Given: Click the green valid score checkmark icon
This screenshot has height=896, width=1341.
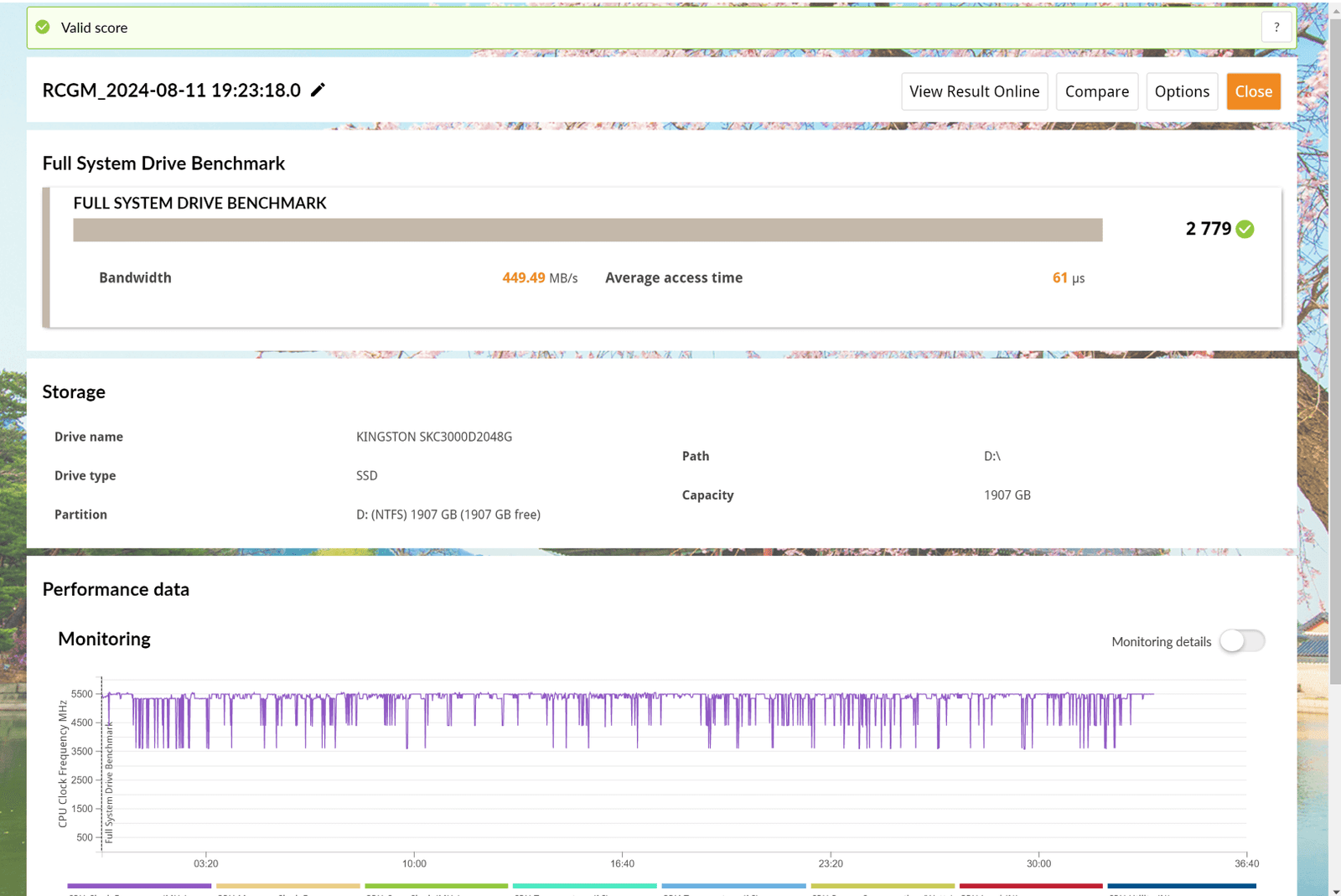Looking at the screenshot, I should (x=43, y=28).
